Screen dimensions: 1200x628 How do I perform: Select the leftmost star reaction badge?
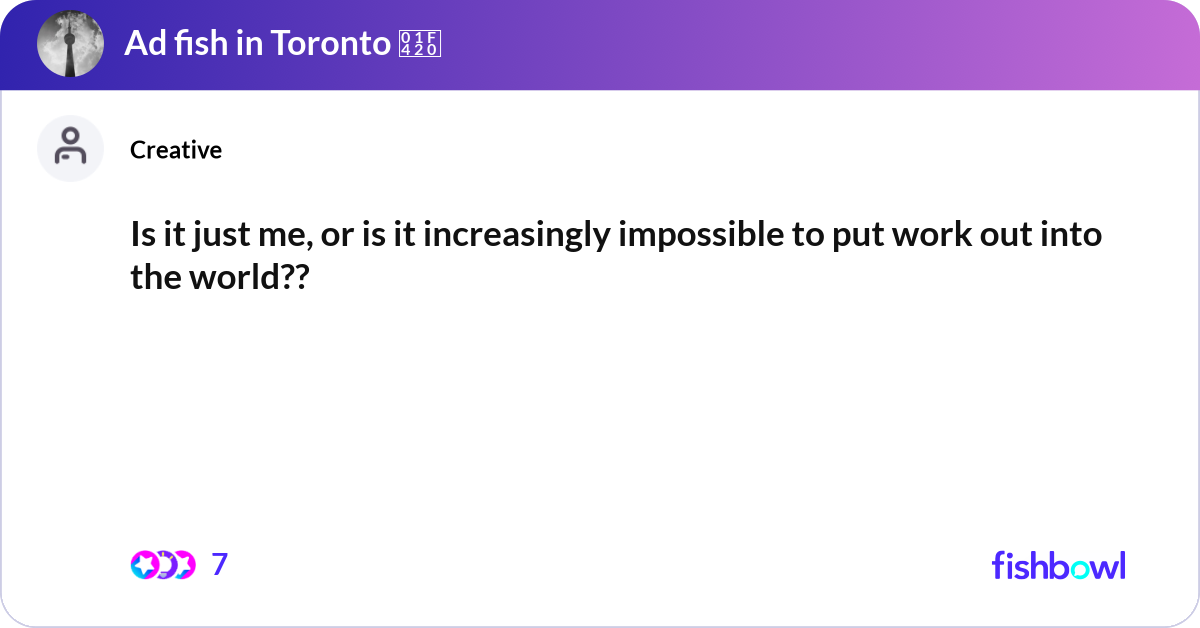144,565
